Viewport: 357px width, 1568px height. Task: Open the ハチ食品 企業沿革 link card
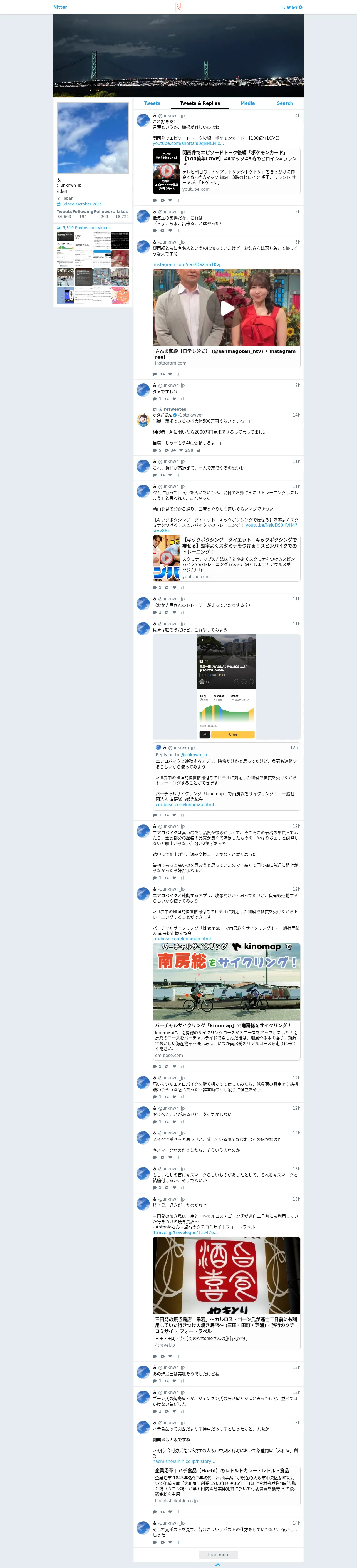226,1486
